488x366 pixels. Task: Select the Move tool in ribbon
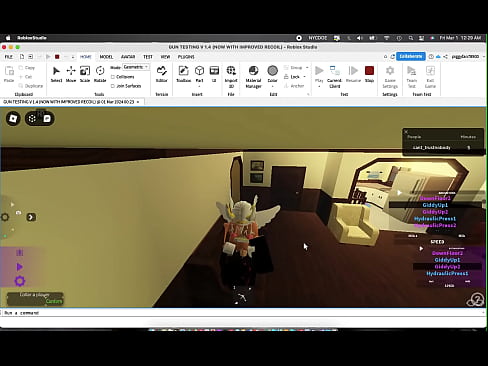pos(71,74)
